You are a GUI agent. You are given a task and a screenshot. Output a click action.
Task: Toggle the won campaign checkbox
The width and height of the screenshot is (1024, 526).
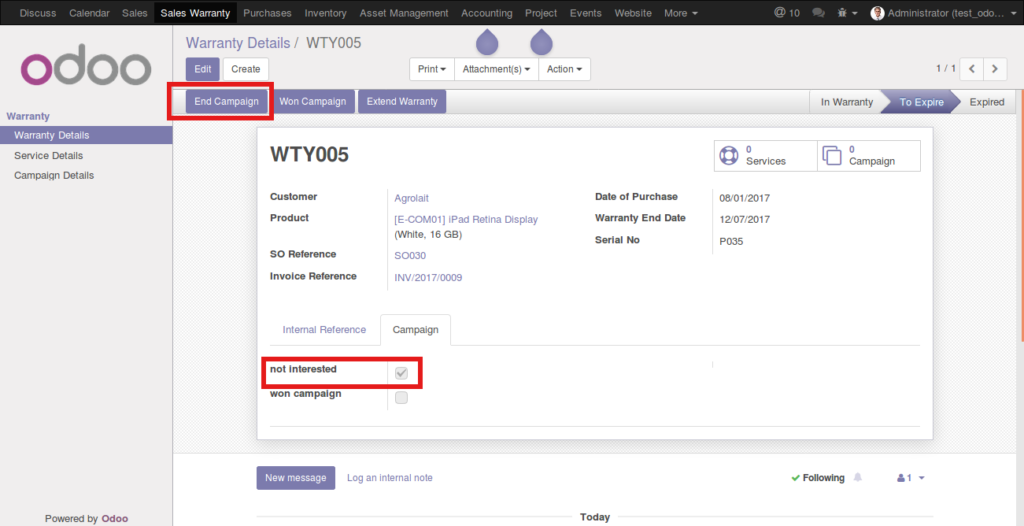(x=402, y=397)
